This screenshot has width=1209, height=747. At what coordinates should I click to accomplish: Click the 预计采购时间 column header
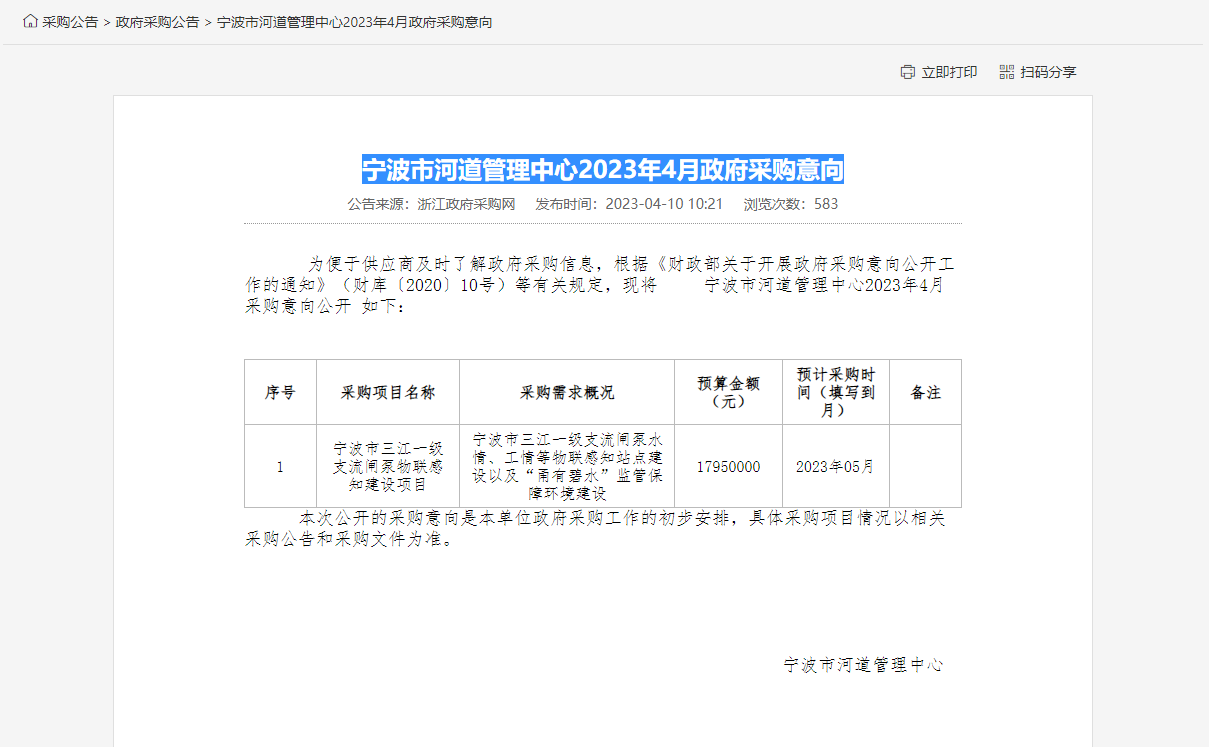click(836, 392)
